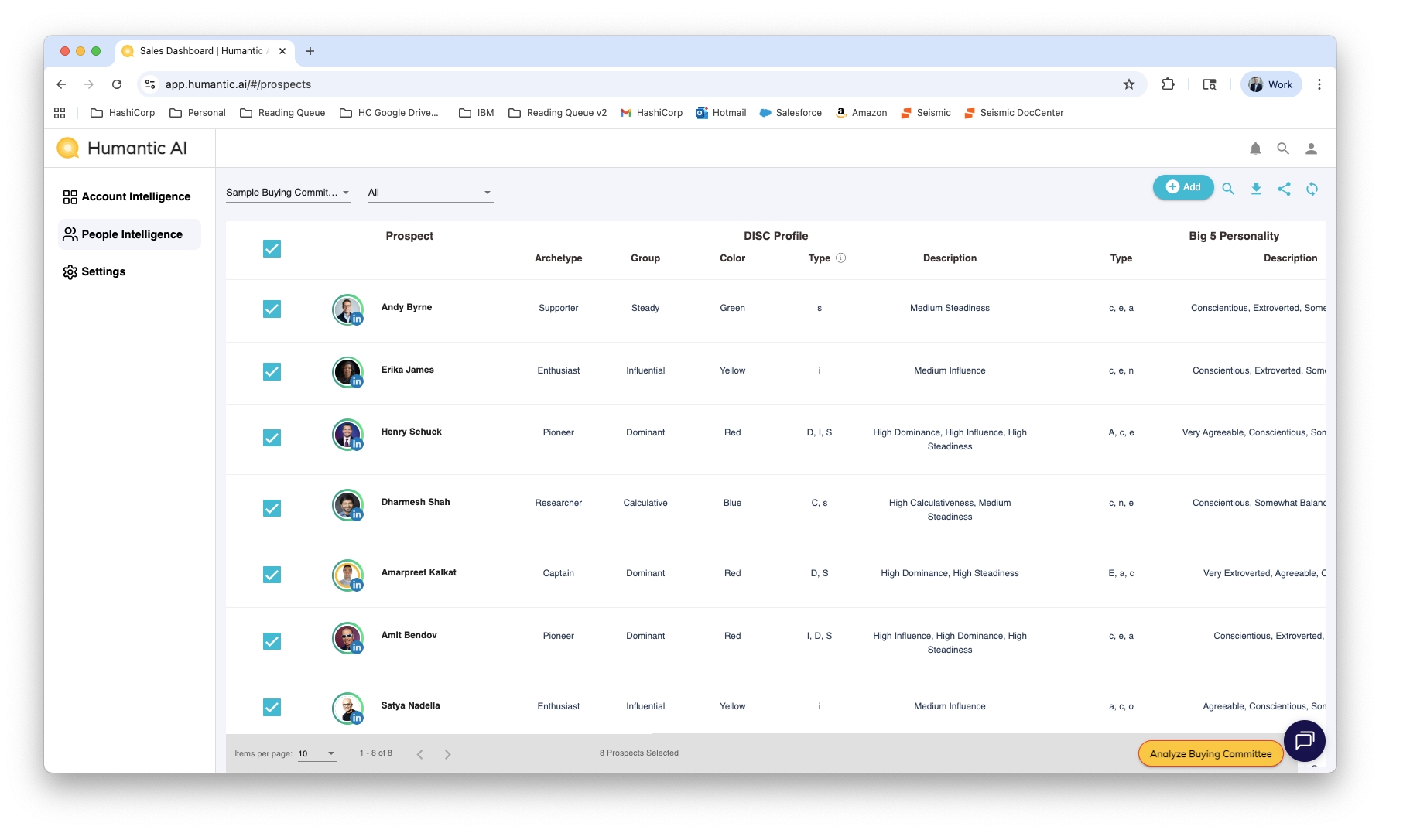Reload the page in browser
This screenshot has width=1403, height=840.
pyautogui.click(x=117, y=84)
